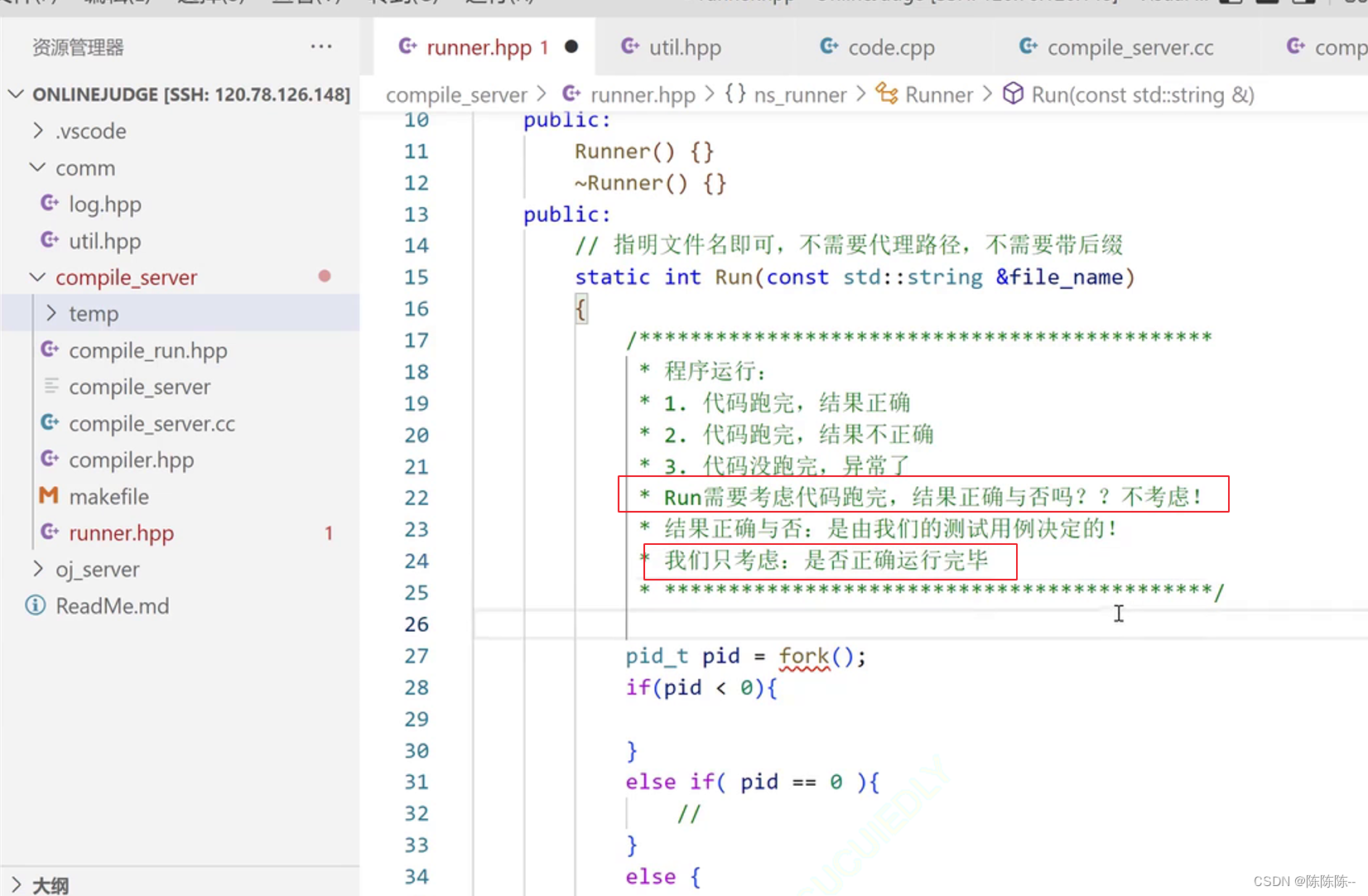Screen dimensions: 1368x896
Task: Switch to the runner.hpp tab
Action: point(484,47)
